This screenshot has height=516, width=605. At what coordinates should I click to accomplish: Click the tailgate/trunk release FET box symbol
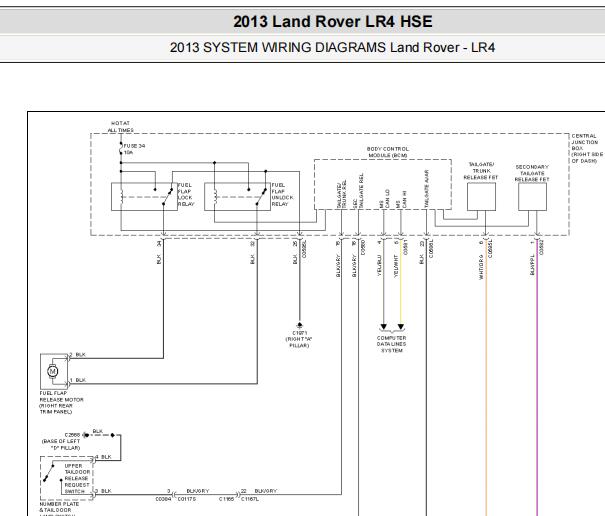coord(481,197)
